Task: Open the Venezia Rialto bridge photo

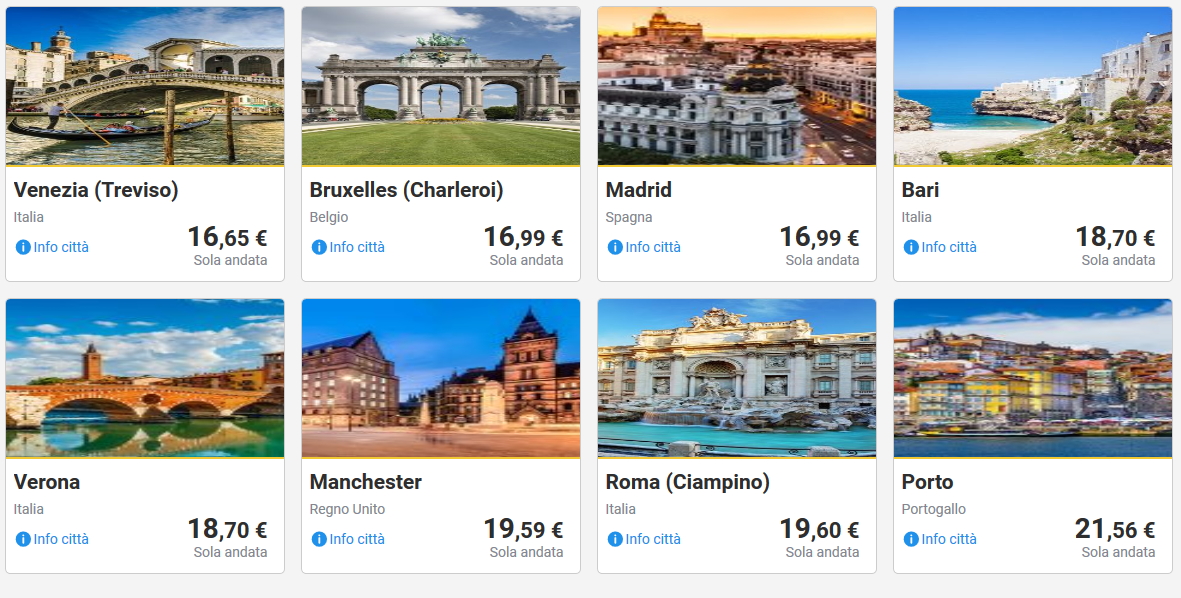Action: pyautogui.click(x=145, y=86)
